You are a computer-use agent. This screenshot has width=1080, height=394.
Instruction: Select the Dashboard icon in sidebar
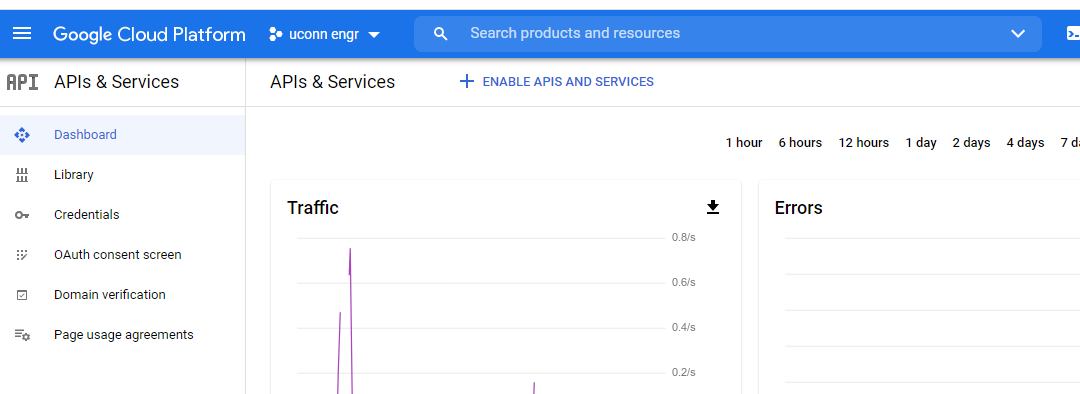22,135
